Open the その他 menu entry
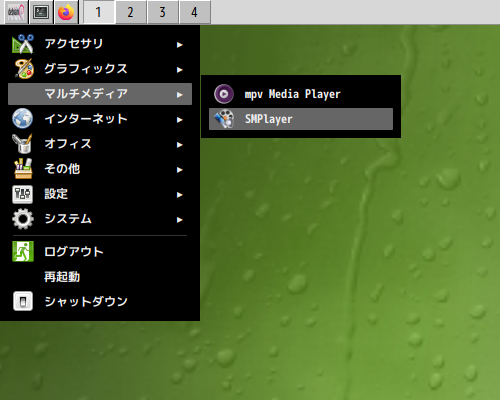The image size is (500, 400). 100,169
